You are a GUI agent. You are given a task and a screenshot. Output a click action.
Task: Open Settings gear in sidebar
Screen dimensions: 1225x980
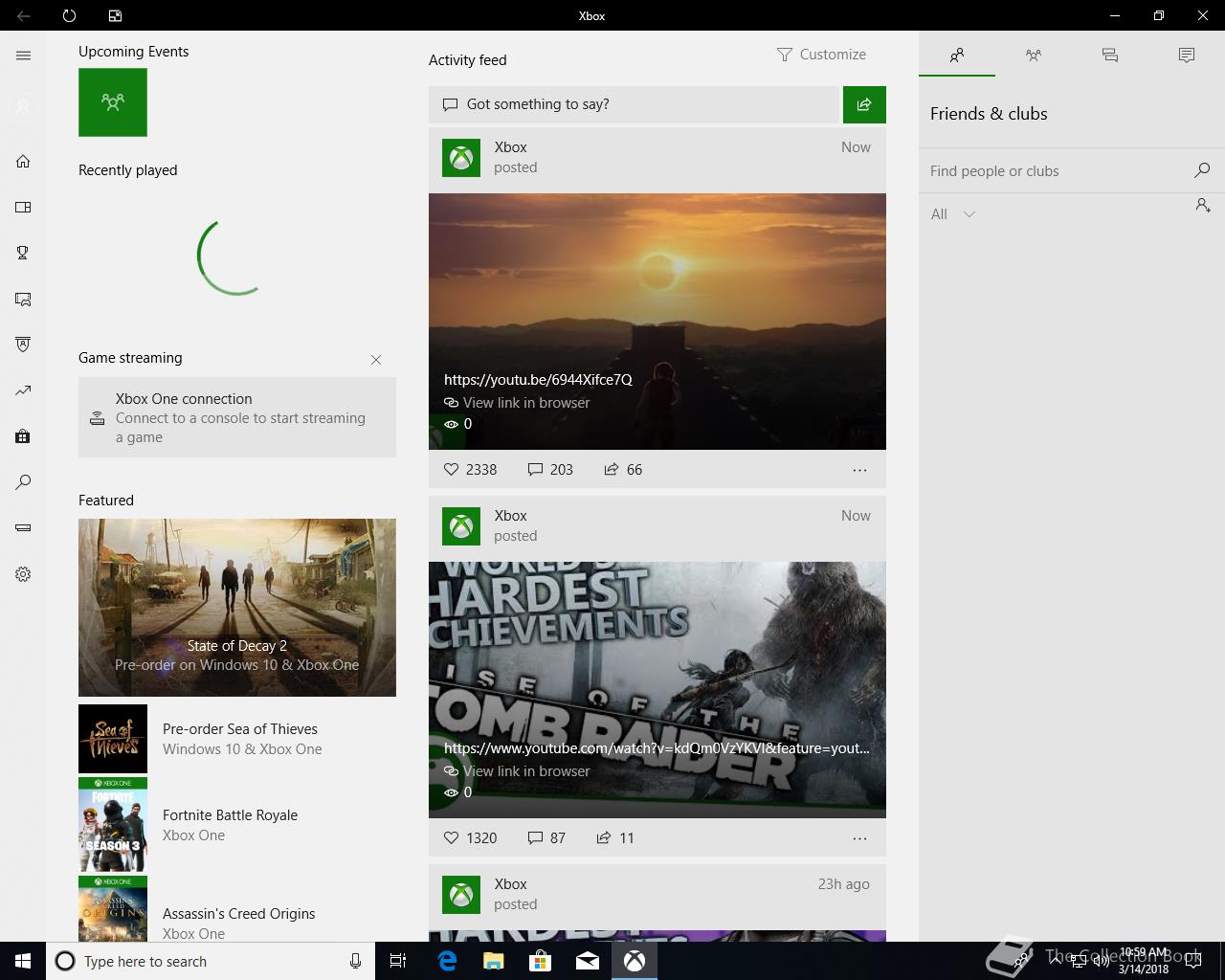(23, 574)
